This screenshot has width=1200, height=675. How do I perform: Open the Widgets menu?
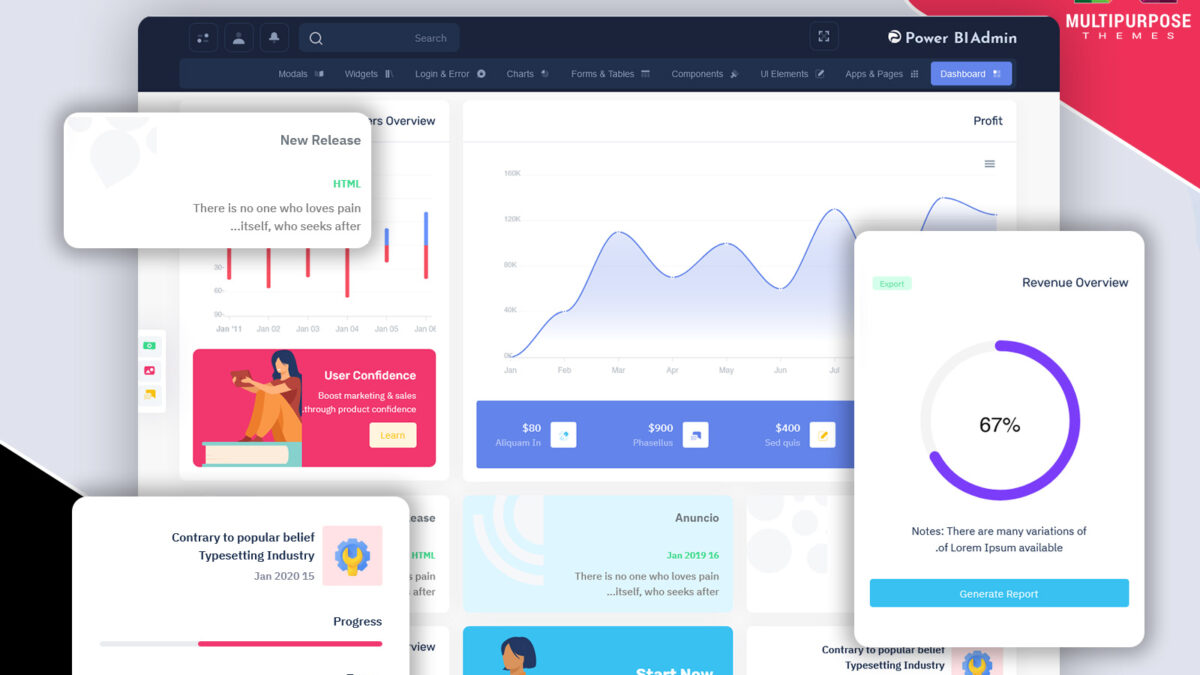[368, 74]
